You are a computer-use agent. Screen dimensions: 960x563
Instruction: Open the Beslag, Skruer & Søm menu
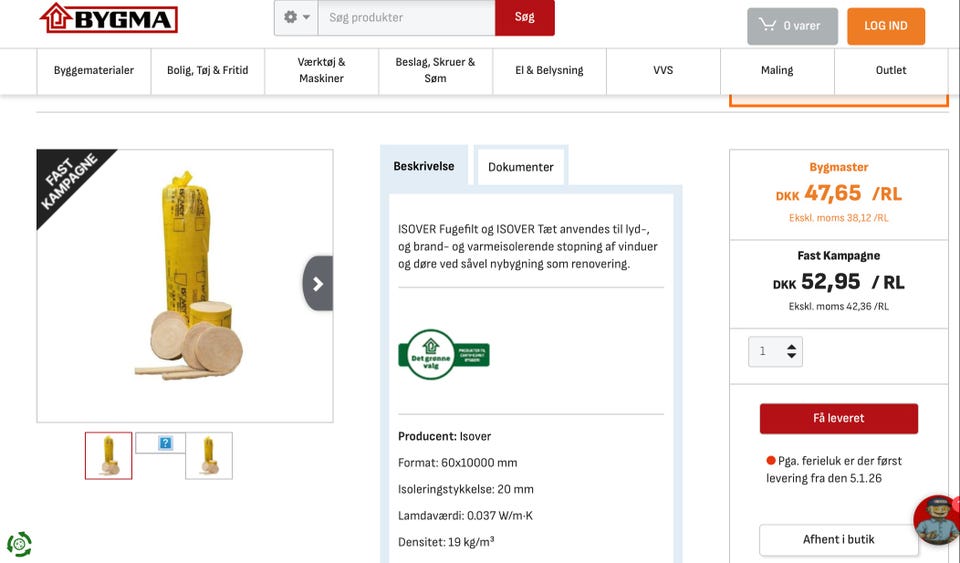coord(435,70)
